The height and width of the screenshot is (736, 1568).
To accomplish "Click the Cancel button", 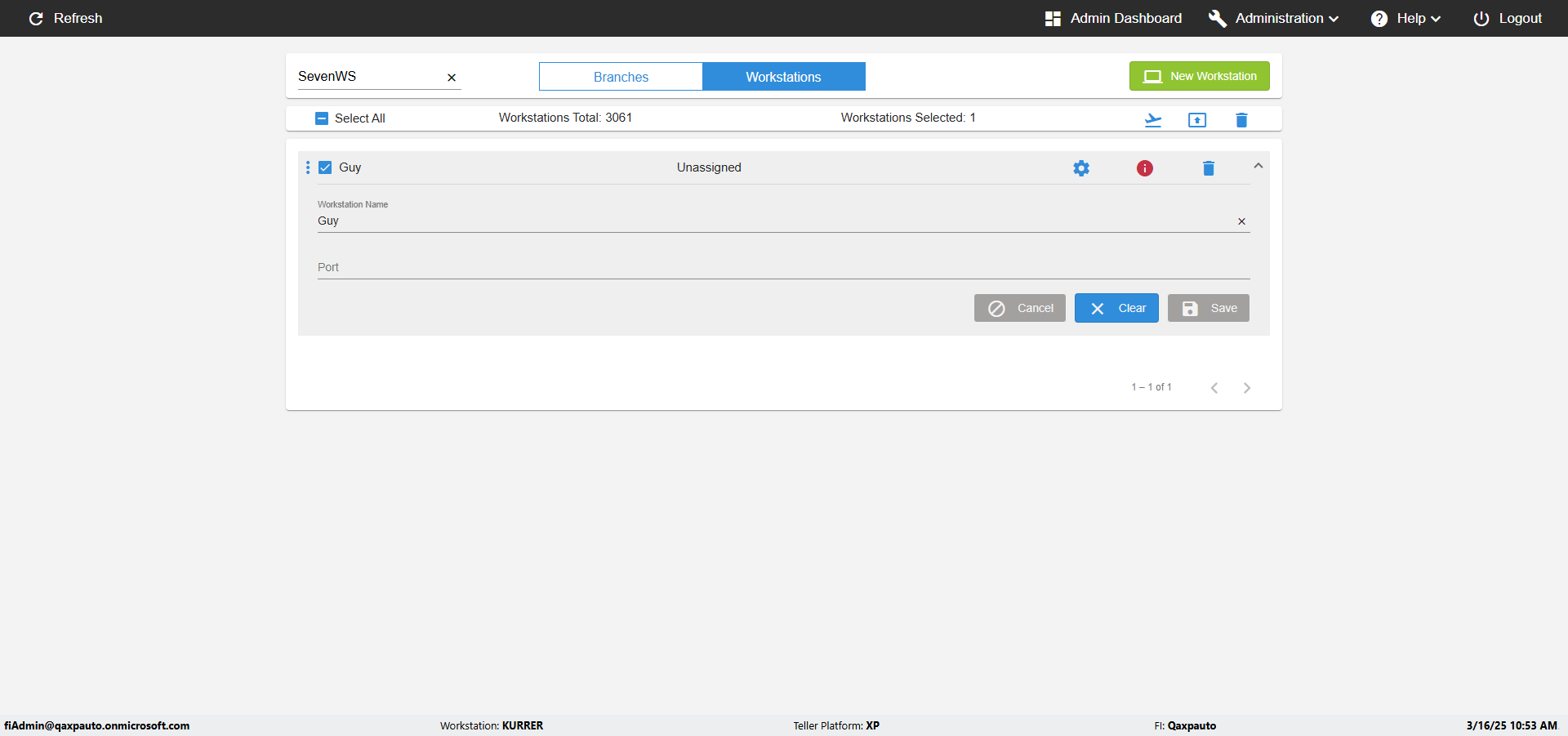I will point(1020,308).
